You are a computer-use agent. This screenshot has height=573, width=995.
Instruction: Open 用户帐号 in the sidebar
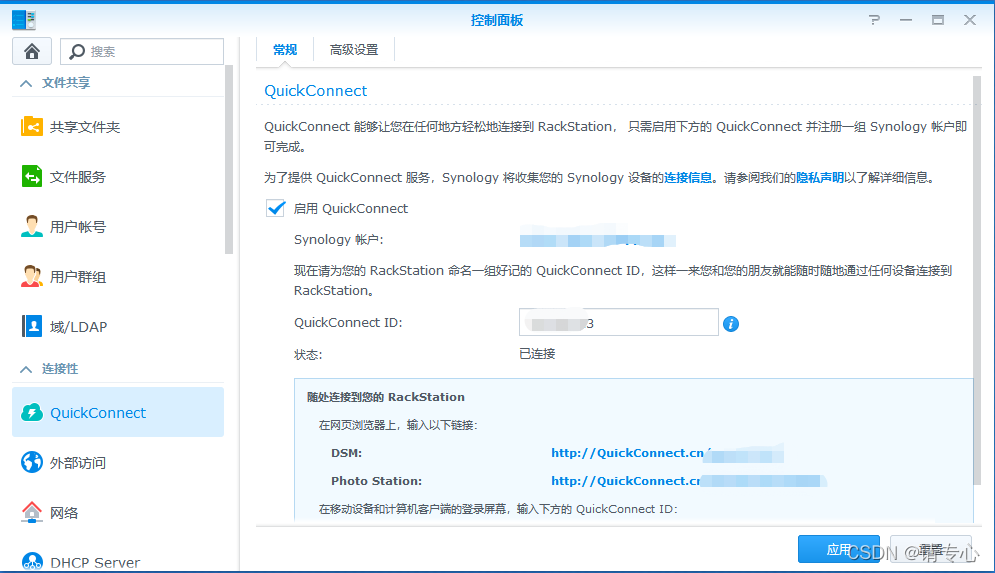pyautogui.click(x=118, y=226)
